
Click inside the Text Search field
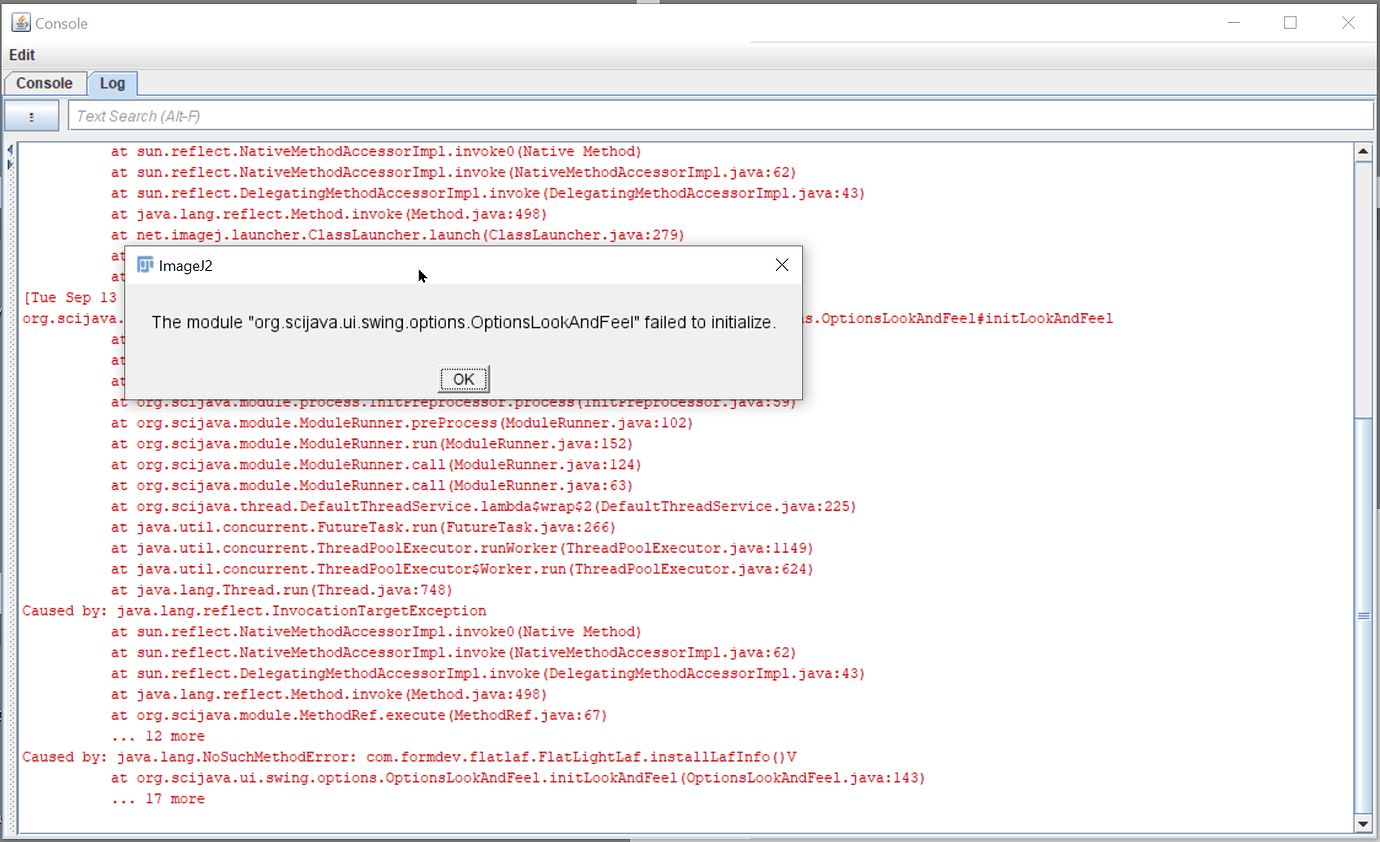(x=300, y=115)
